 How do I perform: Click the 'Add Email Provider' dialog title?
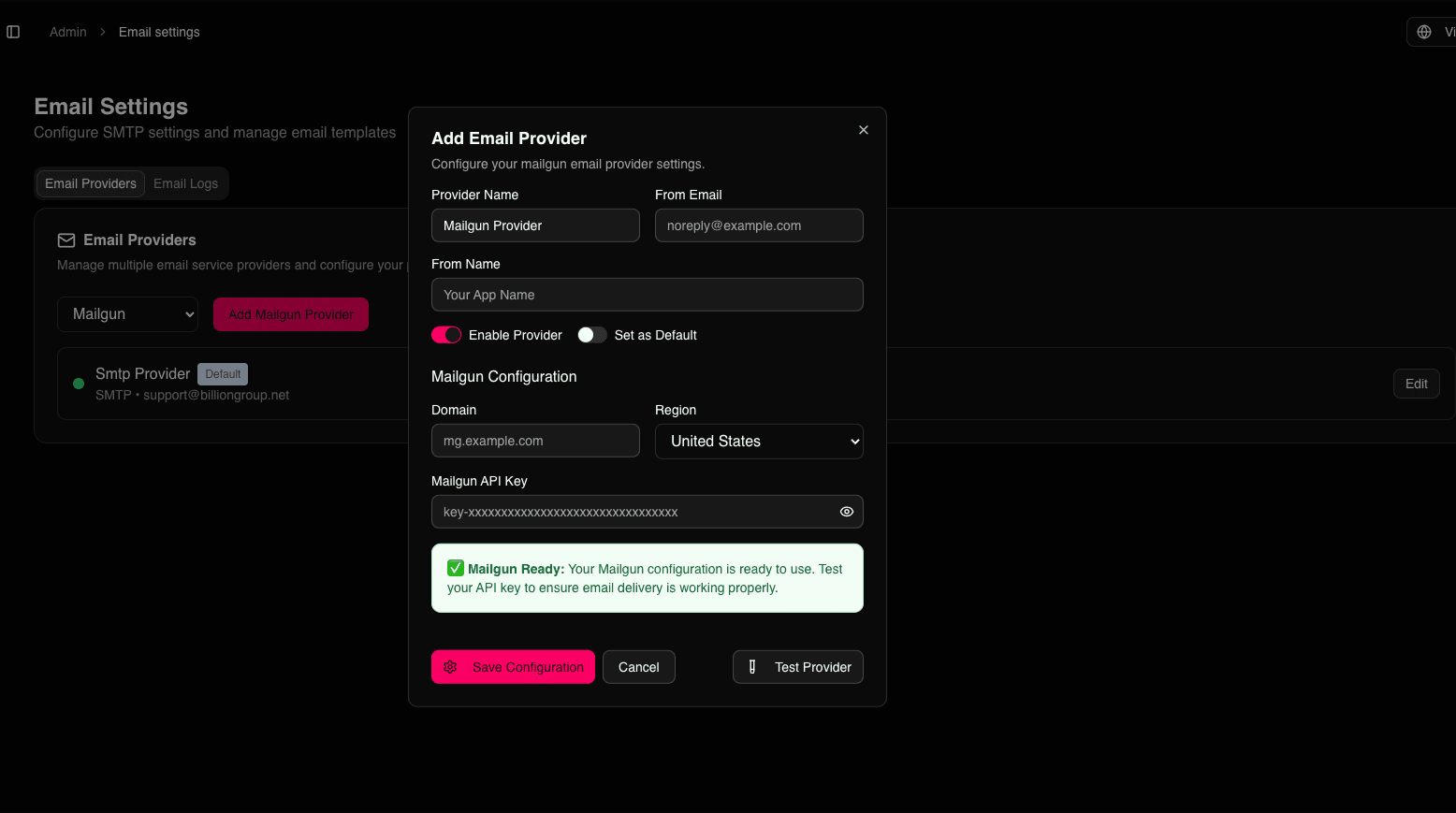tap(509, 138)
